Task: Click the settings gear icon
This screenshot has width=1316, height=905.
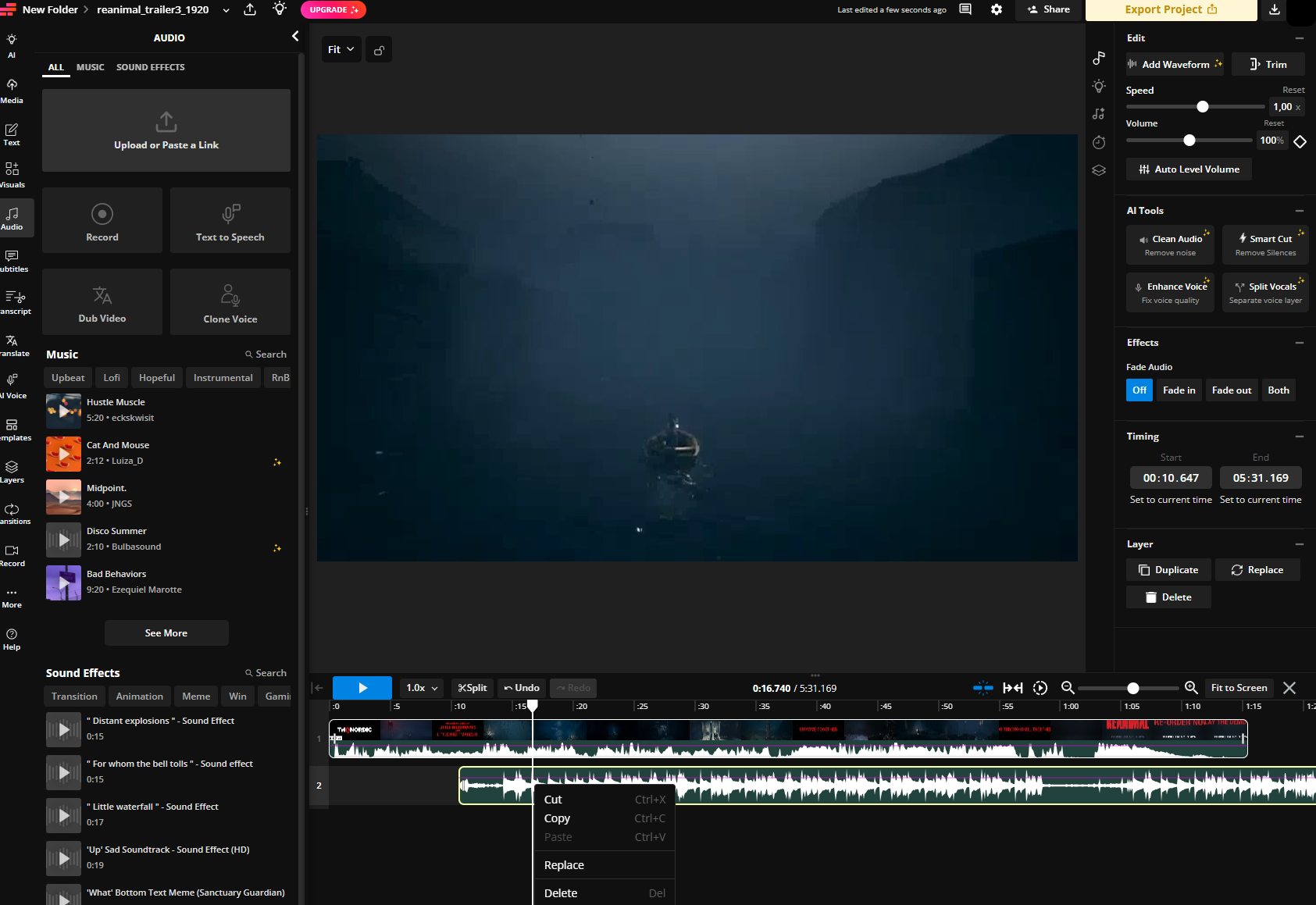Action: (x=997, y=9)
